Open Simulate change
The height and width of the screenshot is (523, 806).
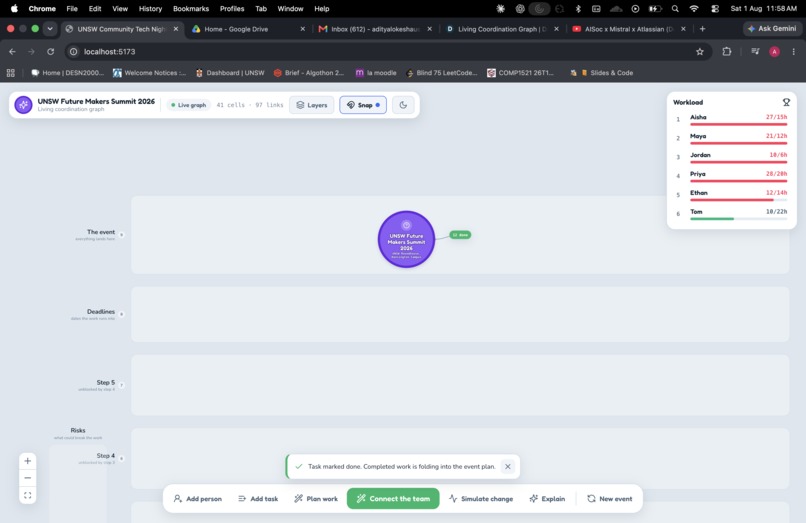tap(481, 499)
